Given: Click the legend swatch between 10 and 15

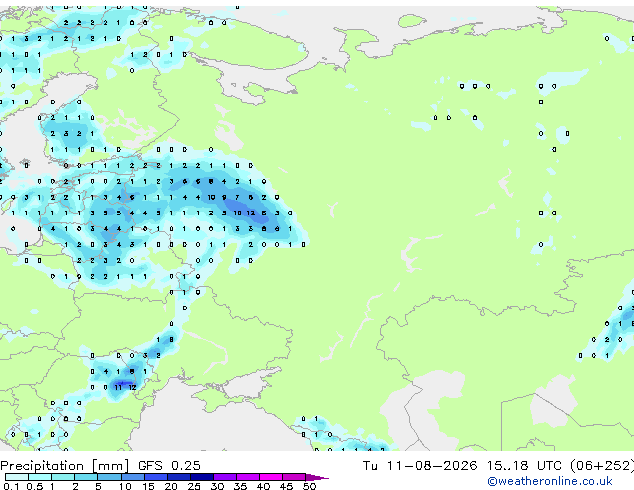Looking at the screenshot, I should [133, 477].
